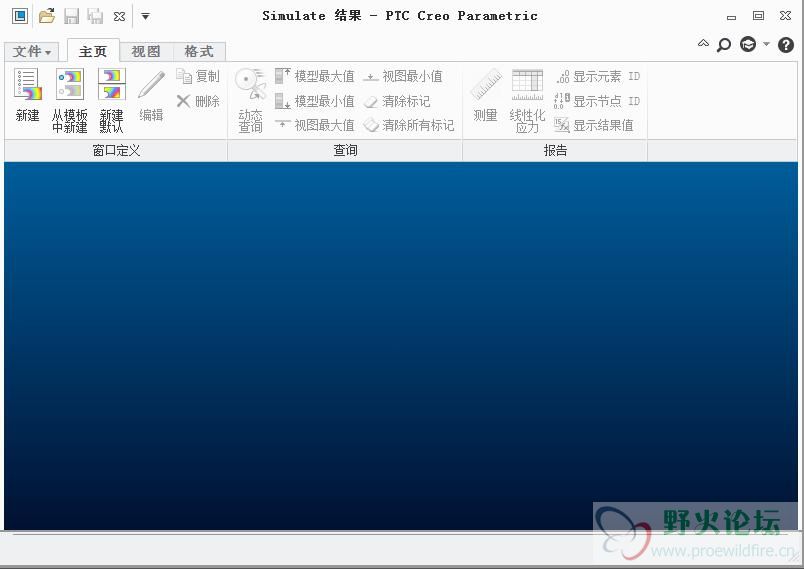Toggle 显示结果值 (Show result values)
Screen dimensions: 804x569
594,125
